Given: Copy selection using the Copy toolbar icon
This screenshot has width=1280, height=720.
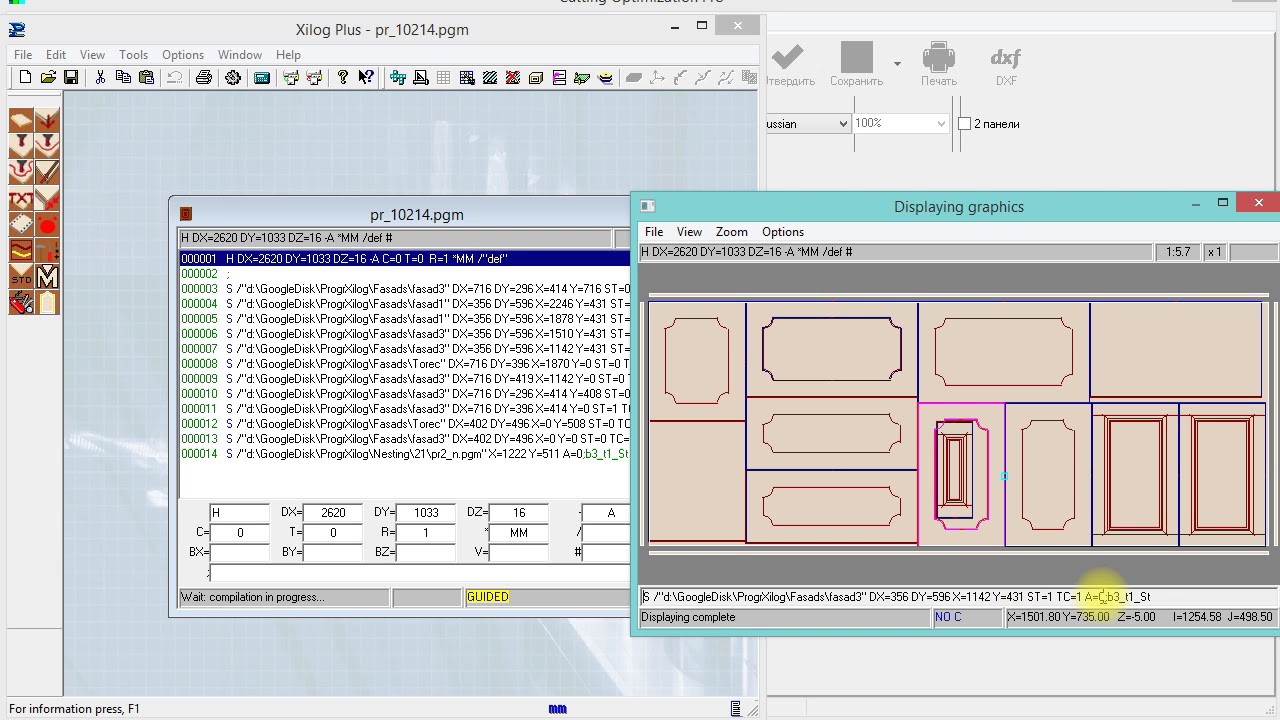Looking at the screenshot, I should 123,77.
